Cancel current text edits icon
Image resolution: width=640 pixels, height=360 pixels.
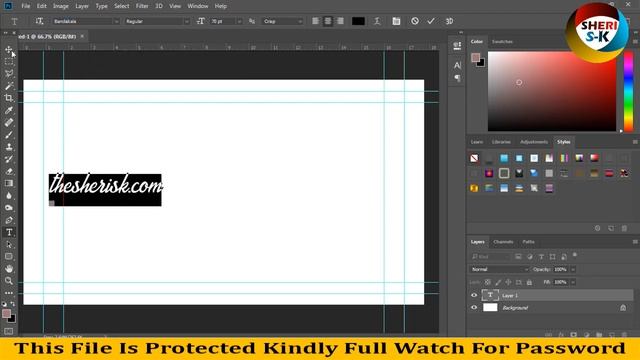pos(415,21)
